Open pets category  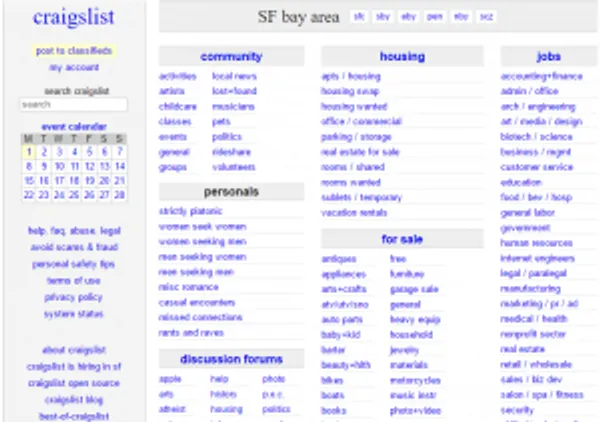point(221,122)
